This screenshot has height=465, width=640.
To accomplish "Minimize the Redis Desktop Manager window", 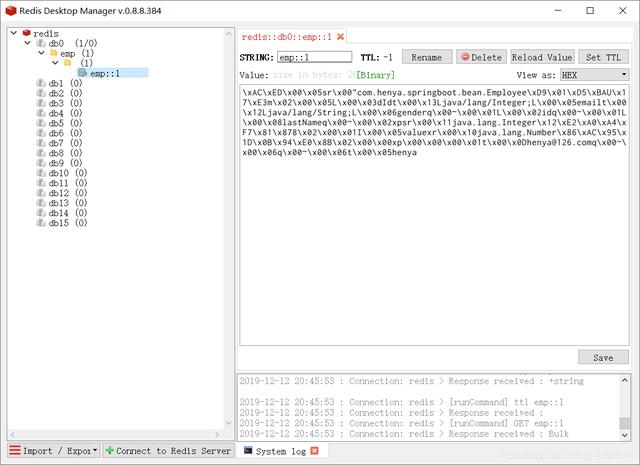I will click(x=558, y=11).
